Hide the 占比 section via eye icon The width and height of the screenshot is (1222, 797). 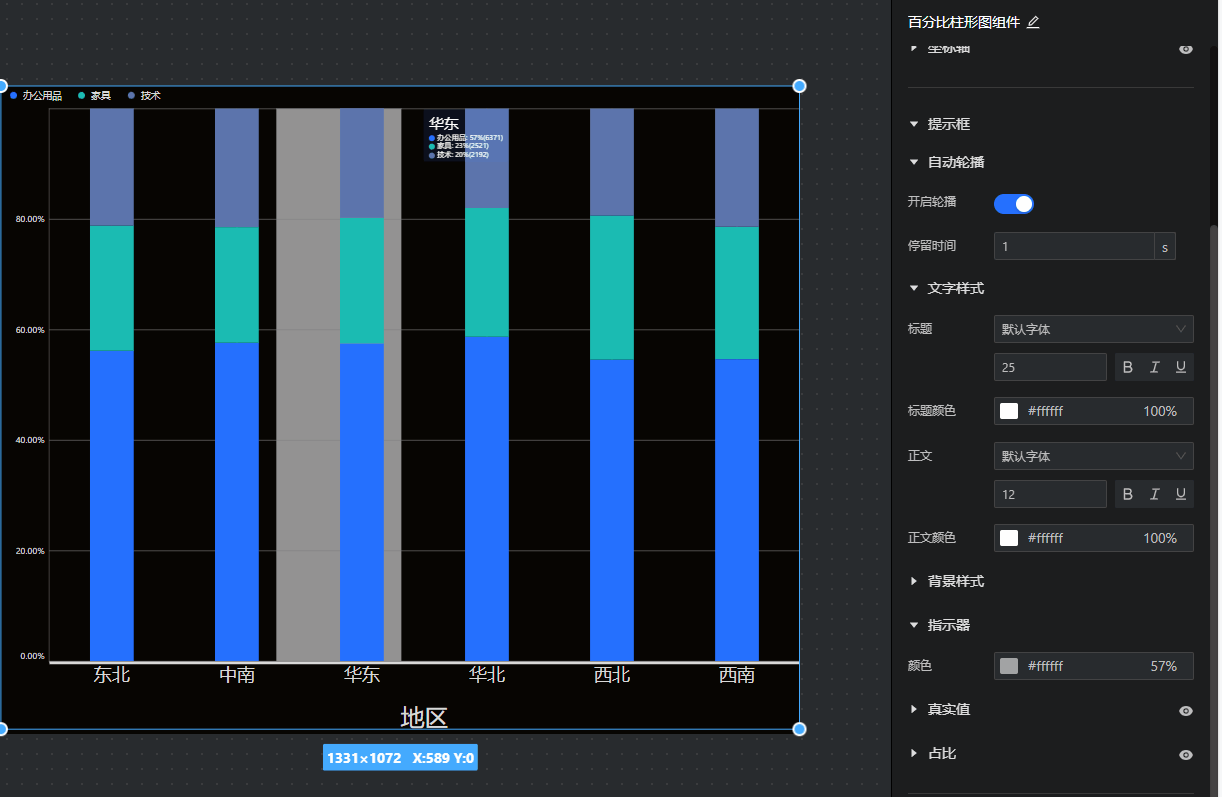(x=1185, y=754)
